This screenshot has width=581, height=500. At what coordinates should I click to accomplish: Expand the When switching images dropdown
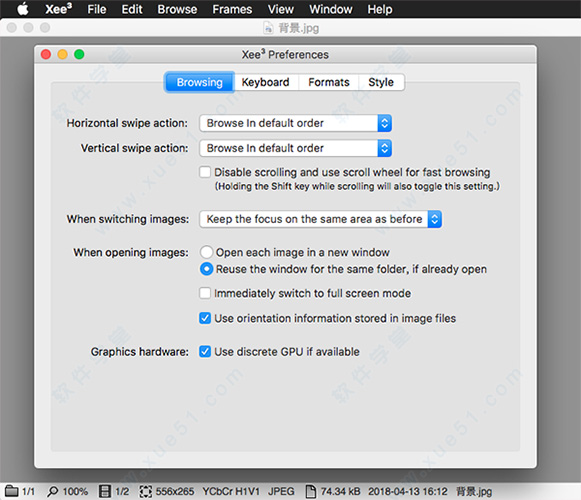tap(321, 219)
